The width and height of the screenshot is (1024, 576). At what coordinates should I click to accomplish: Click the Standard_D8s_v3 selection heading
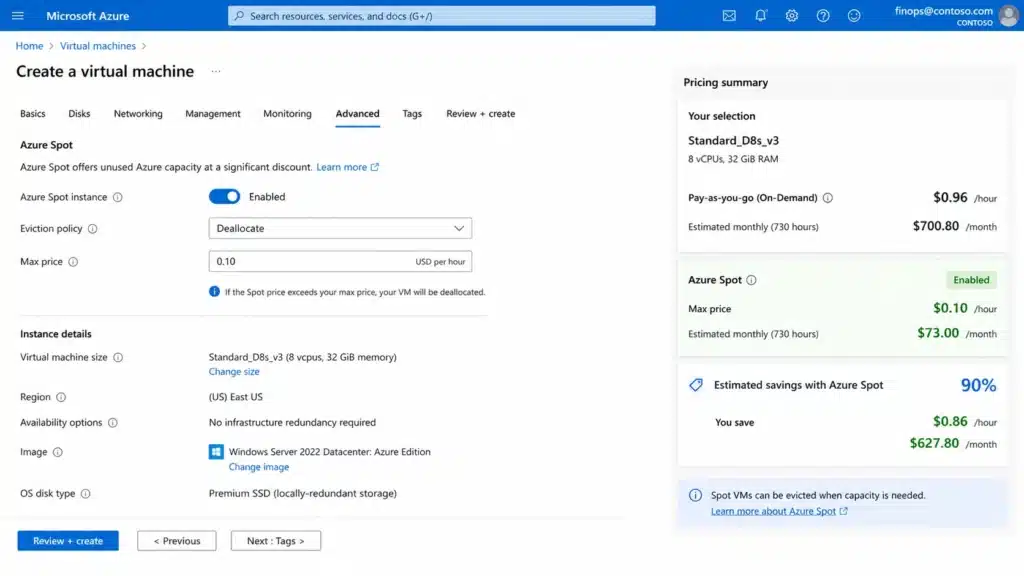point(733,140)
